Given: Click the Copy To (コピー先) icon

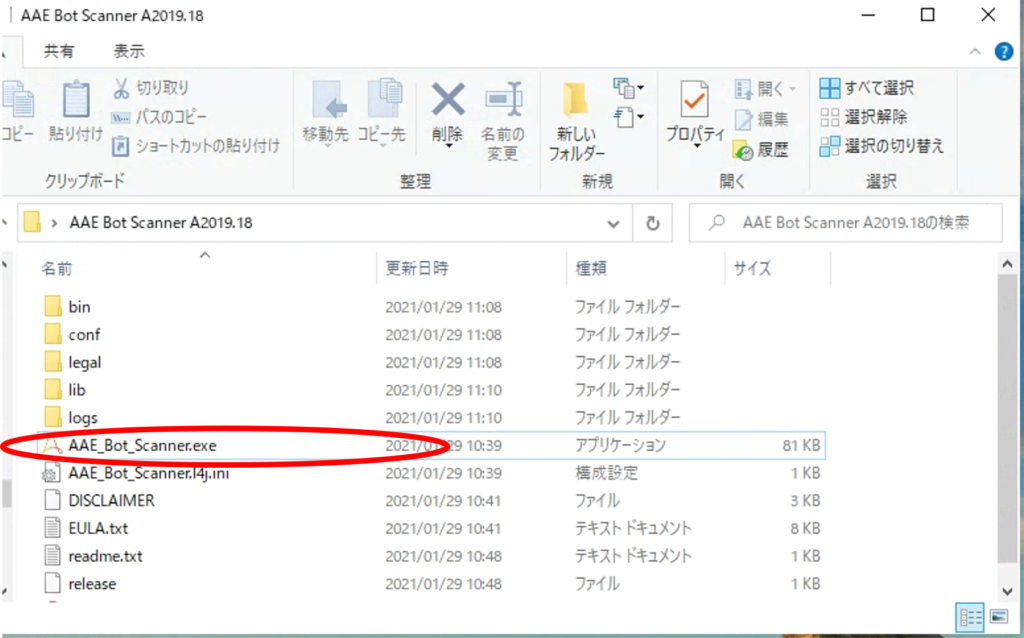Looking at the screenshot, I should coord(383,101).
